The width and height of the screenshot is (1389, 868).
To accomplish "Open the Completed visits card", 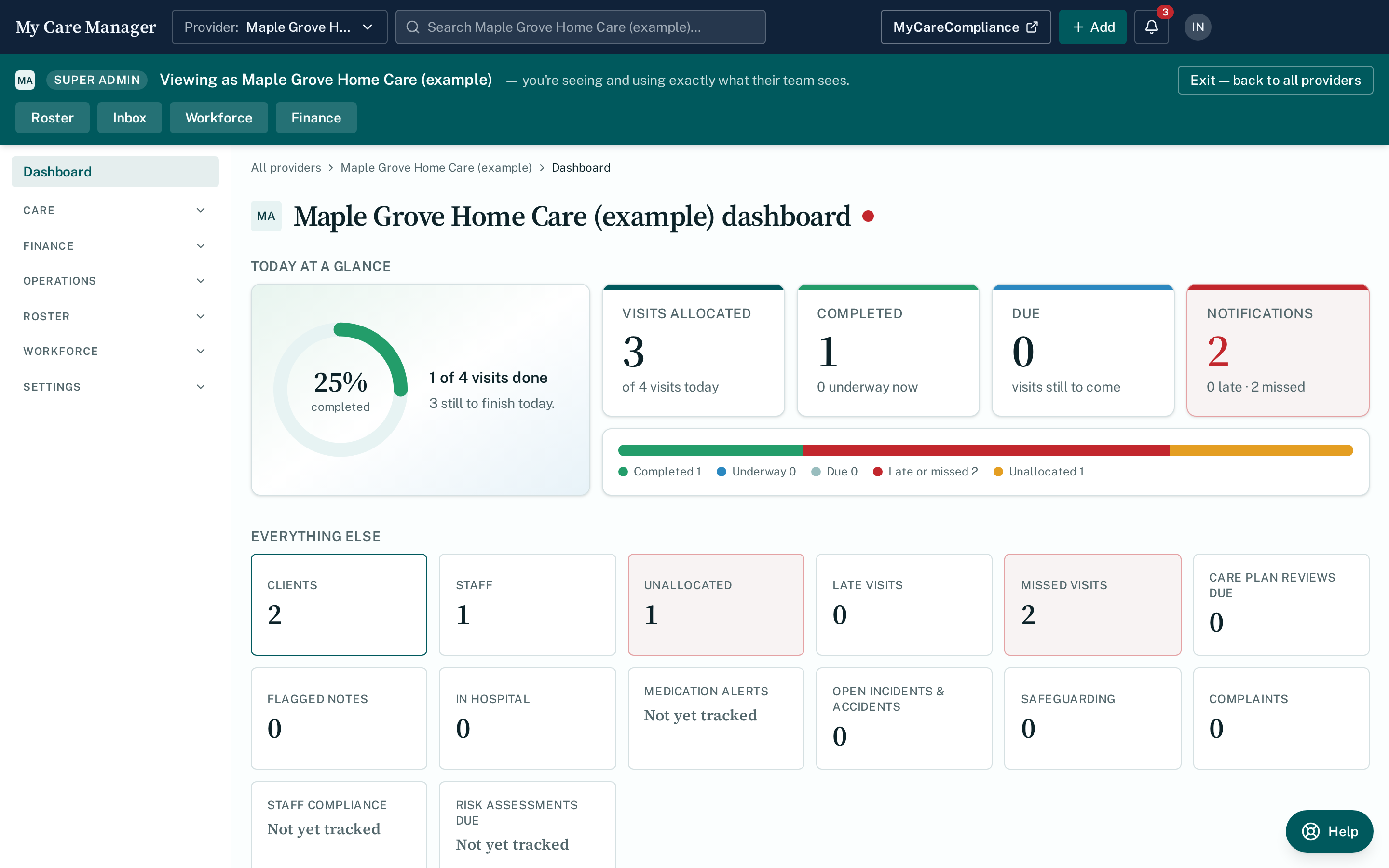I will (888, 350).
